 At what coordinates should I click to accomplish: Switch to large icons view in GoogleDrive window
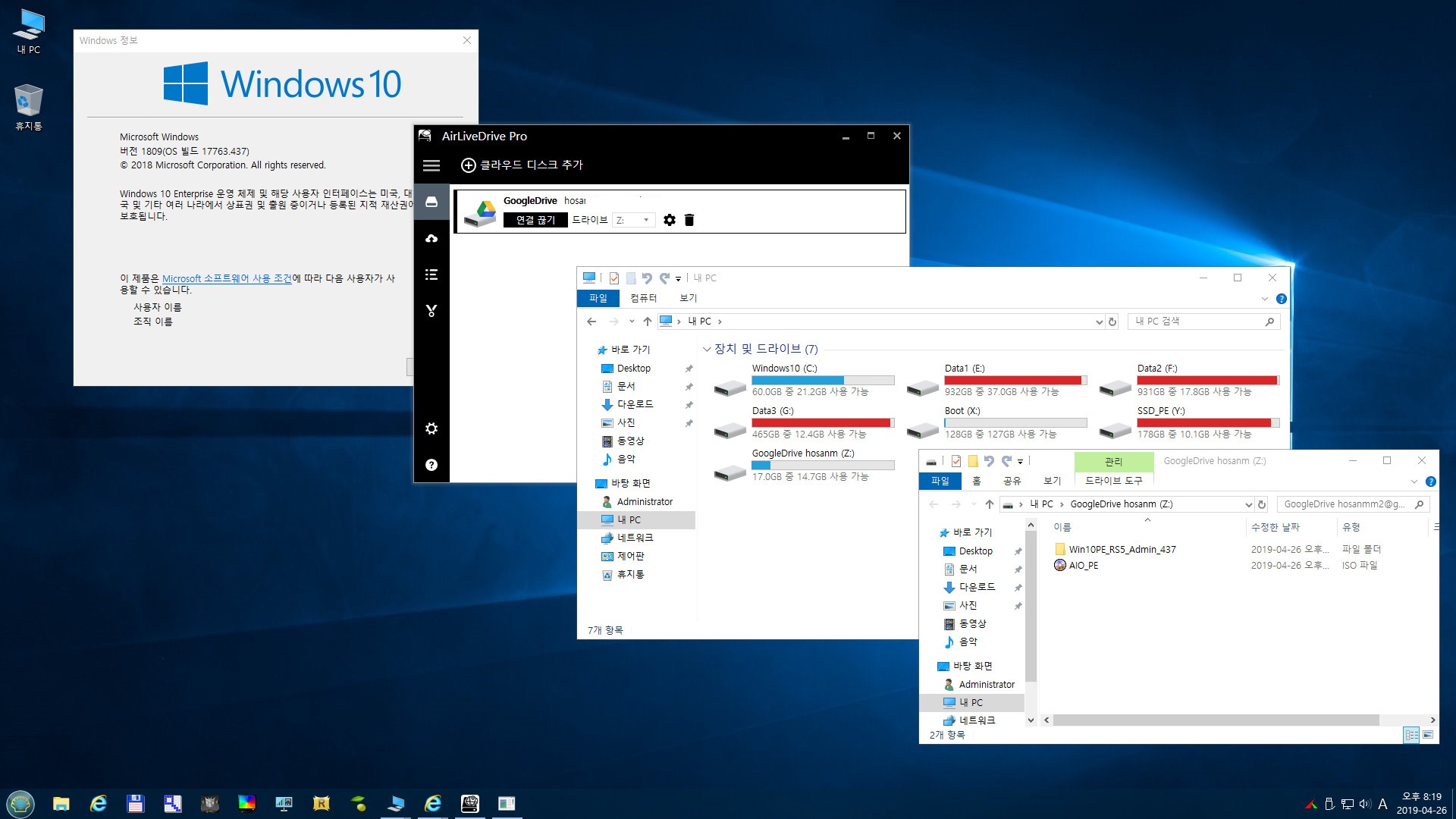(x=1428, y=735)
